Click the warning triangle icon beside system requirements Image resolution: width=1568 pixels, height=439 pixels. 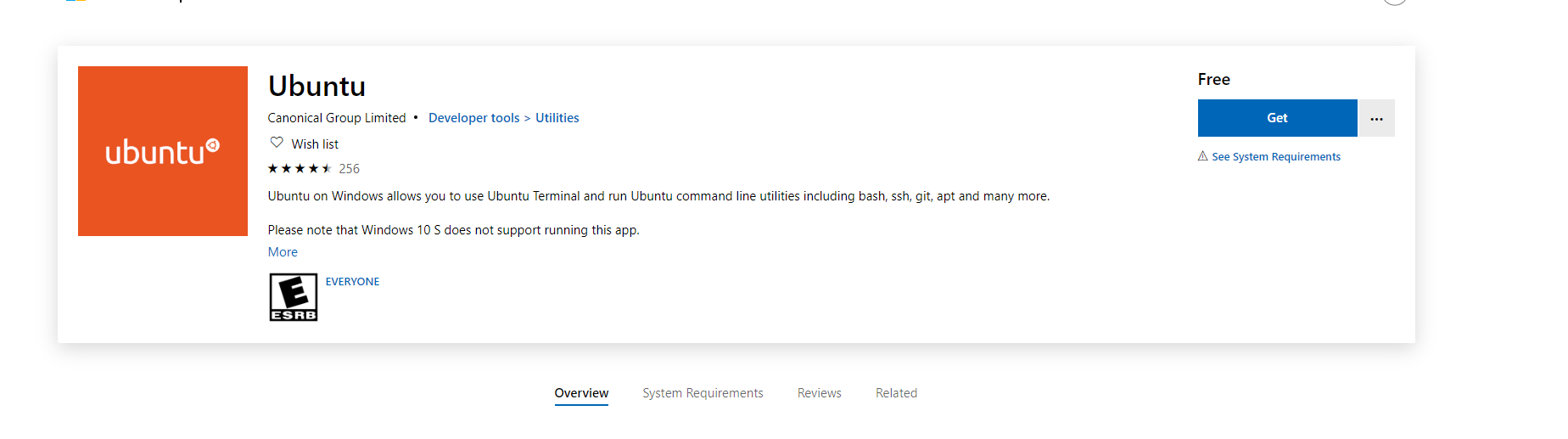pos(1202,156)
